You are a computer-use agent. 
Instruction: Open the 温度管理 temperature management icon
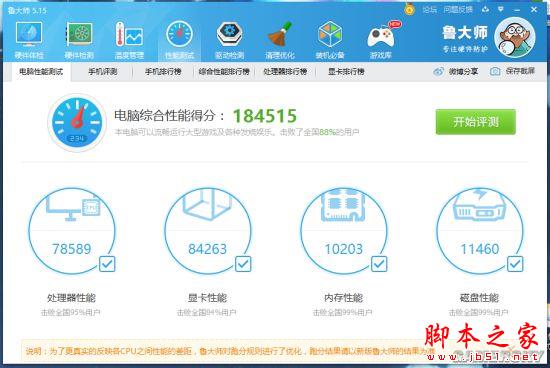point(129,34)
